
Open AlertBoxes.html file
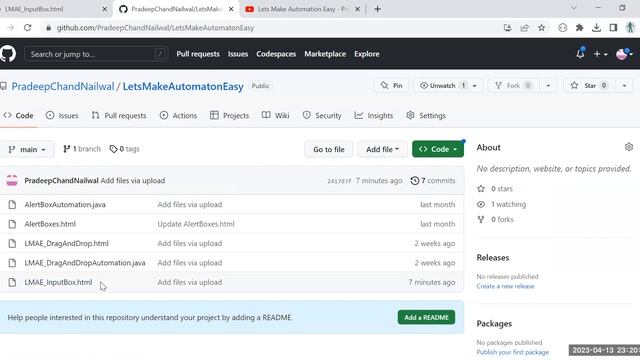(x=50, y=224)
